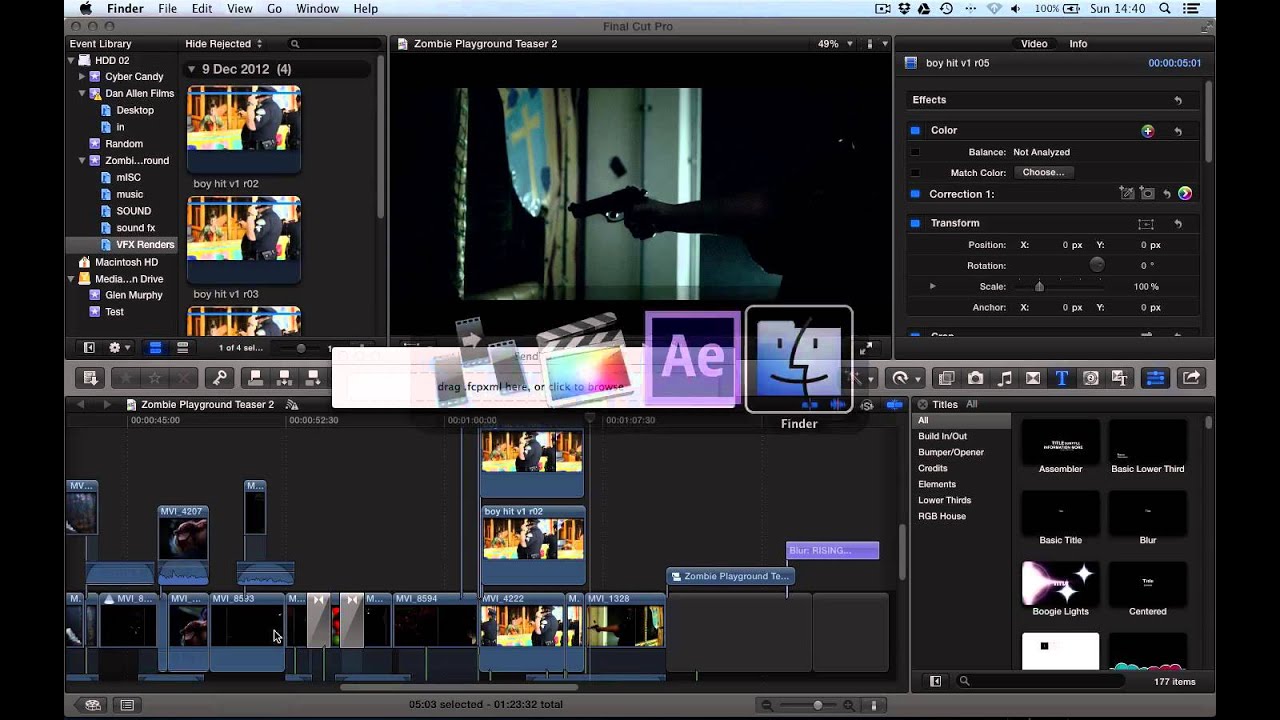Image resolution: width=1280 pixels, height=720 pixels.
Task: Click timeline history back arrow
Action: click(81, 405)
